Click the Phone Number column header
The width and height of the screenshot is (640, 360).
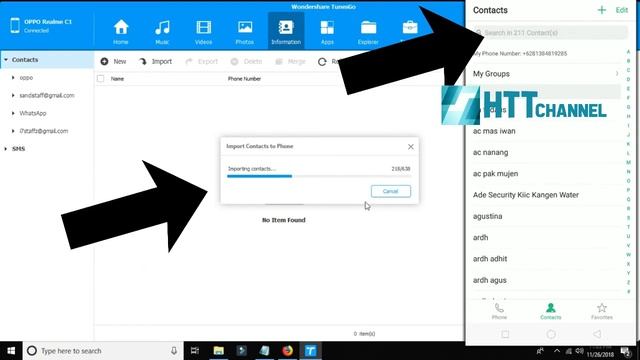click(244, 79)
